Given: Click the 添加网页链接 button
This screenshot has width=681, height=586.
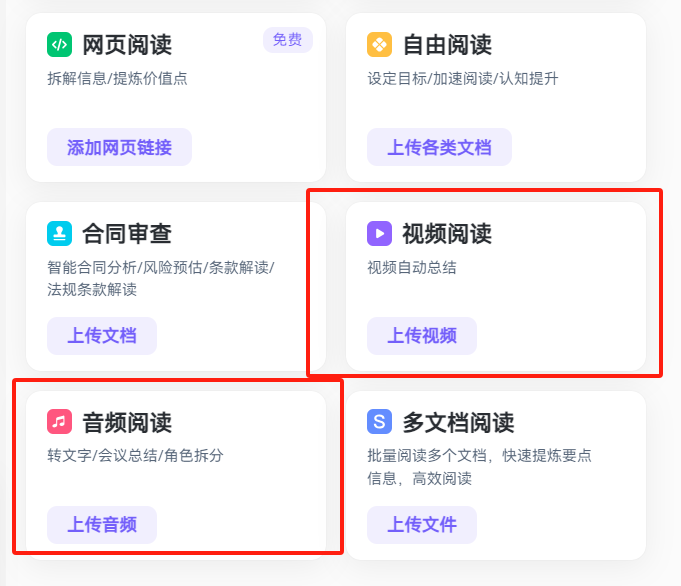Looking at the screenshot, I should [119, 147].
